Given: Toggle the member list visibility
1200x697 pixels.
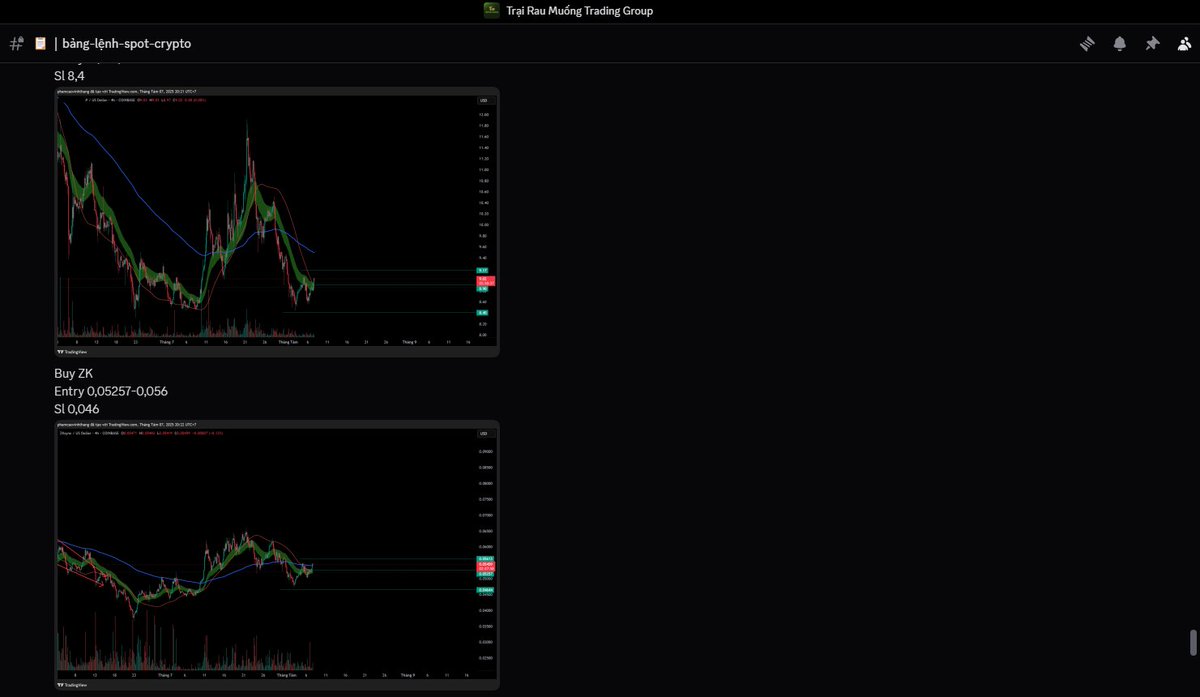Looking at the screenshot, I should 1184,44.
